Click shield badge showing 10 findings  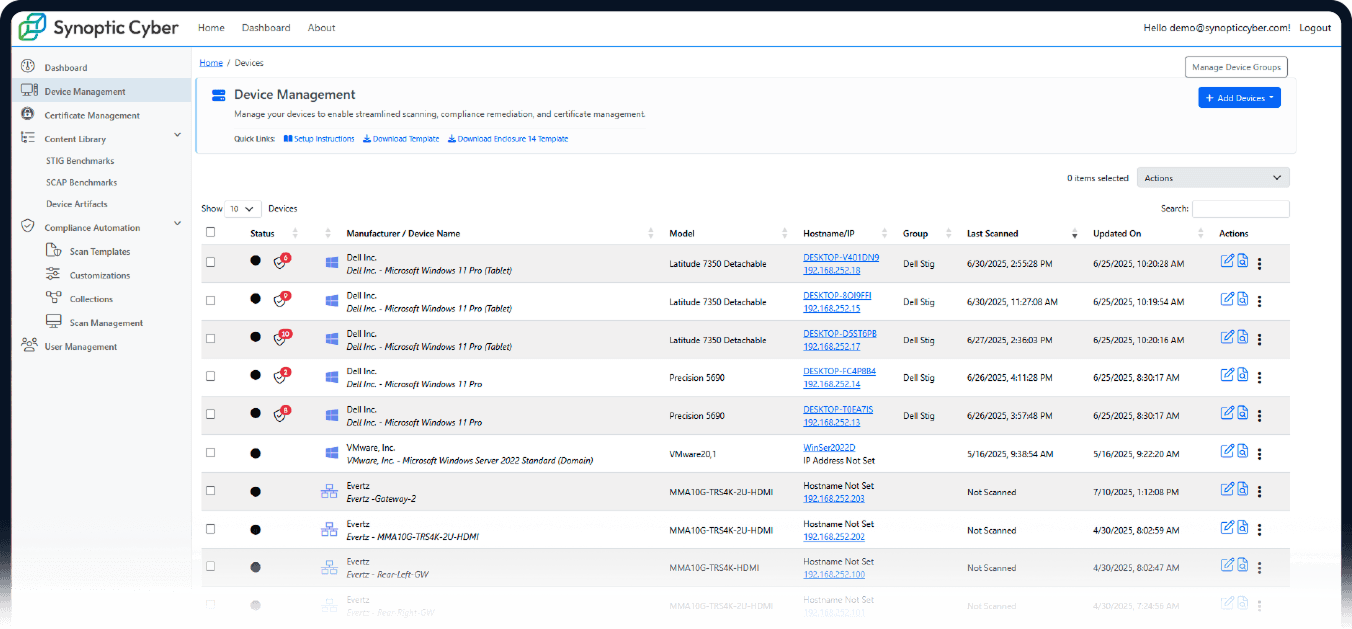pyautogui.click(x=281, y=338)
